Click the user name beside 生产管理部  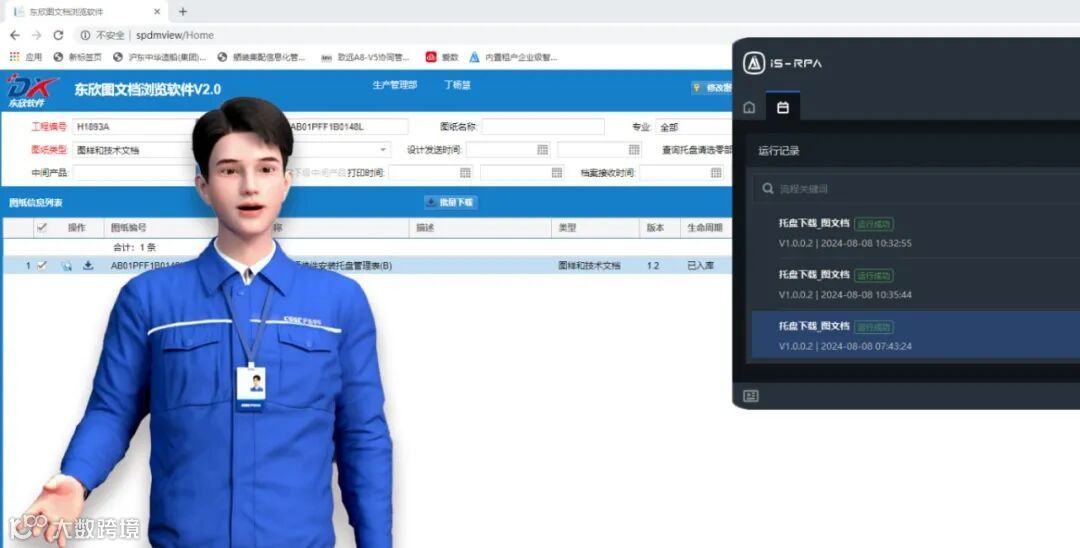pos(457,85)
